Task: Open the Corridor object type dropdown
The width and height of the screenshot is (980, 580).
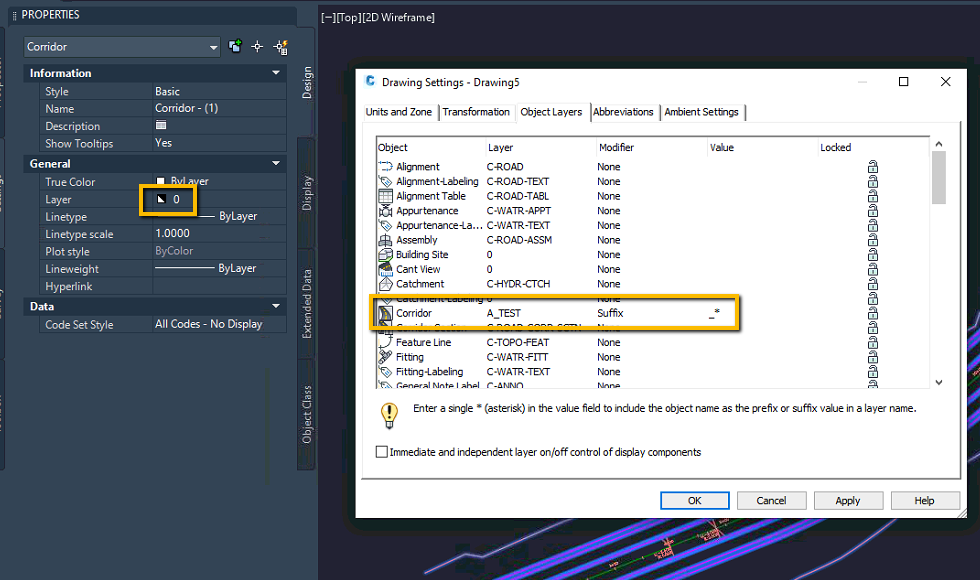Action: pyautogui.click(x=122, y=47)
